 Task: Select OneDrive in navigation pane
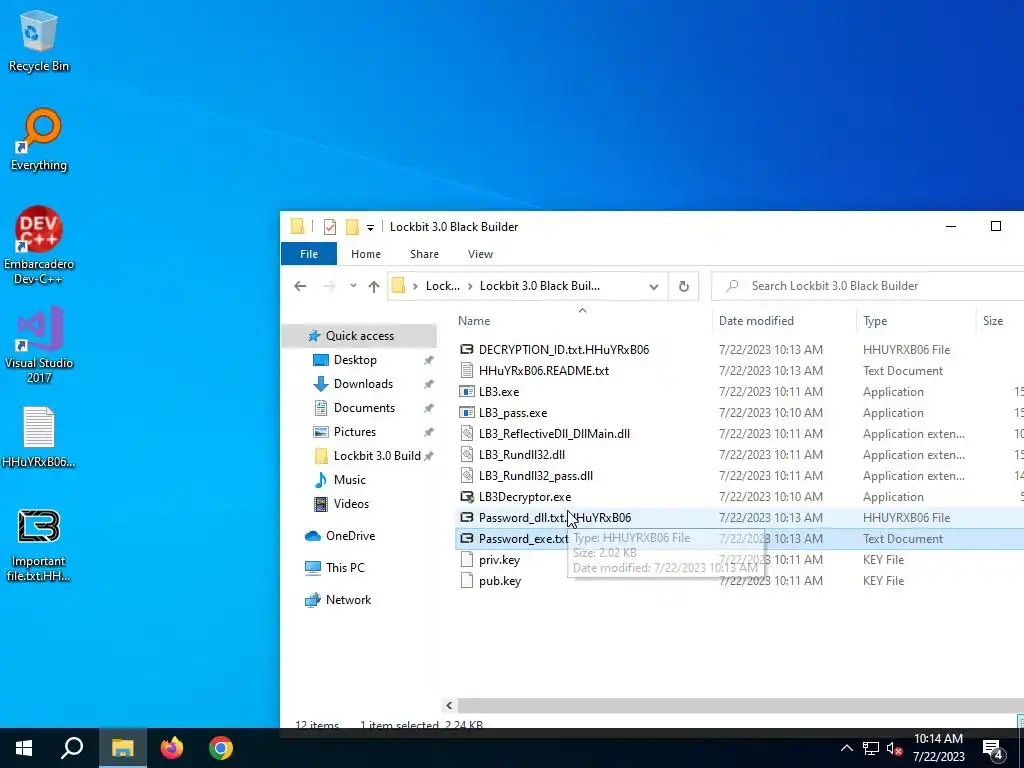point(350,536)
